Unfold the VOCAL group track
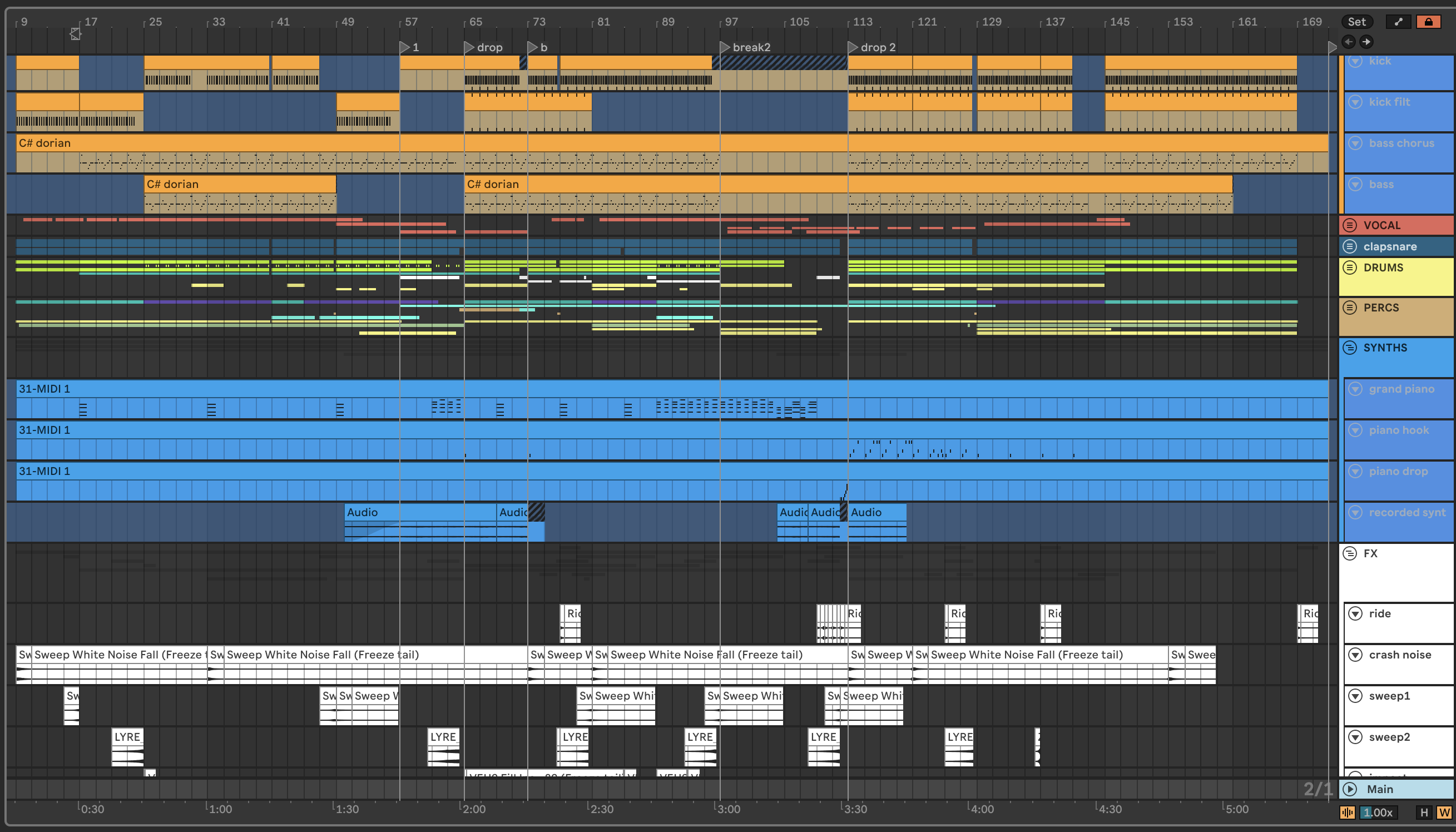 tap(1350, 225)
